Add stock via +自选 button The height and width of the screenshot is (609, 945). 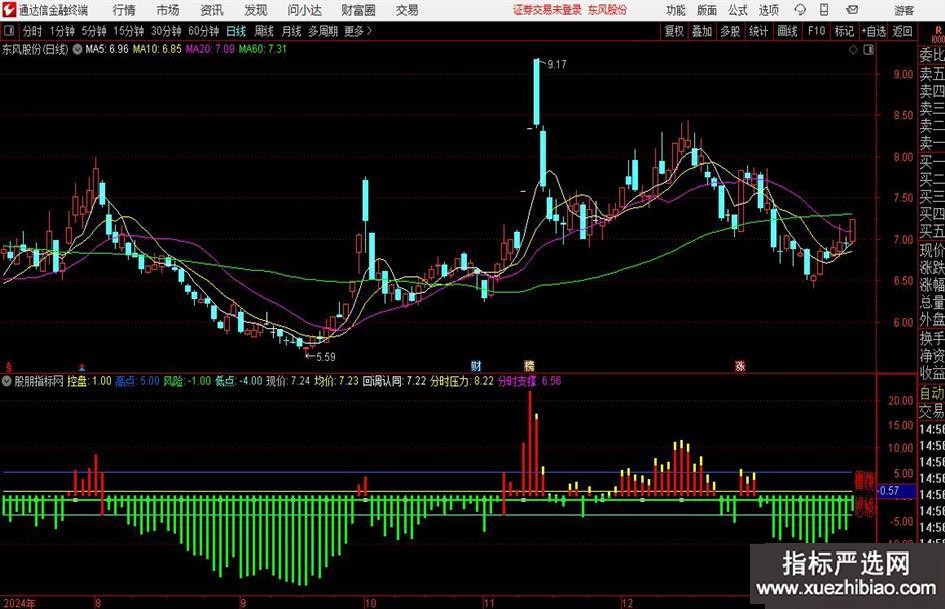point(874,31)
